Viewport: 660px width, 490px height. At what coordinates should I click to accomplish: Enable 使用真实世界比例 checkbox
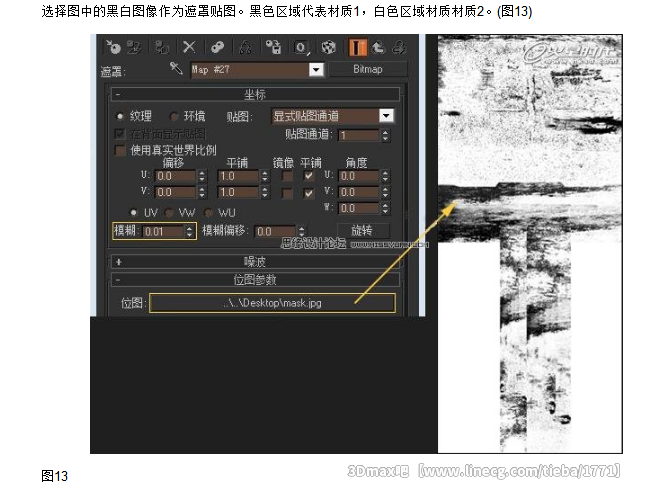pos(120,150)
